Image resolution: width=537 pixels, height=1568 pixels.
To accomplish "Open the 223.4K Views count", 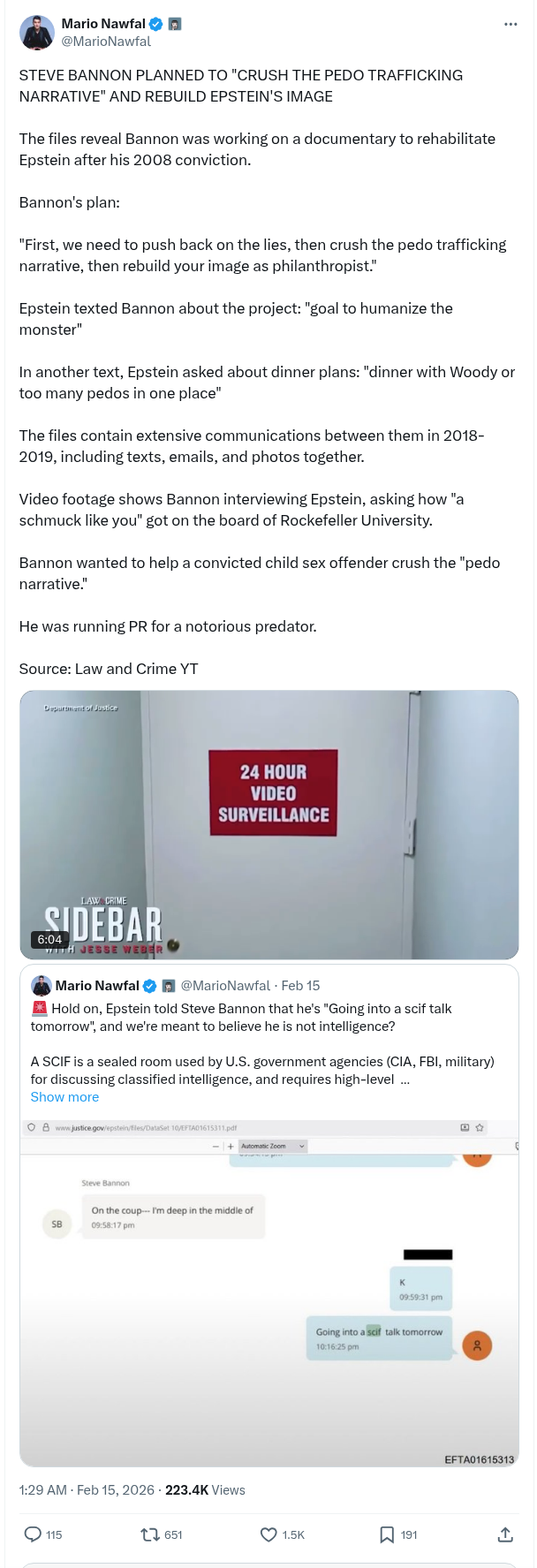I will click(x=205, y=1490).
